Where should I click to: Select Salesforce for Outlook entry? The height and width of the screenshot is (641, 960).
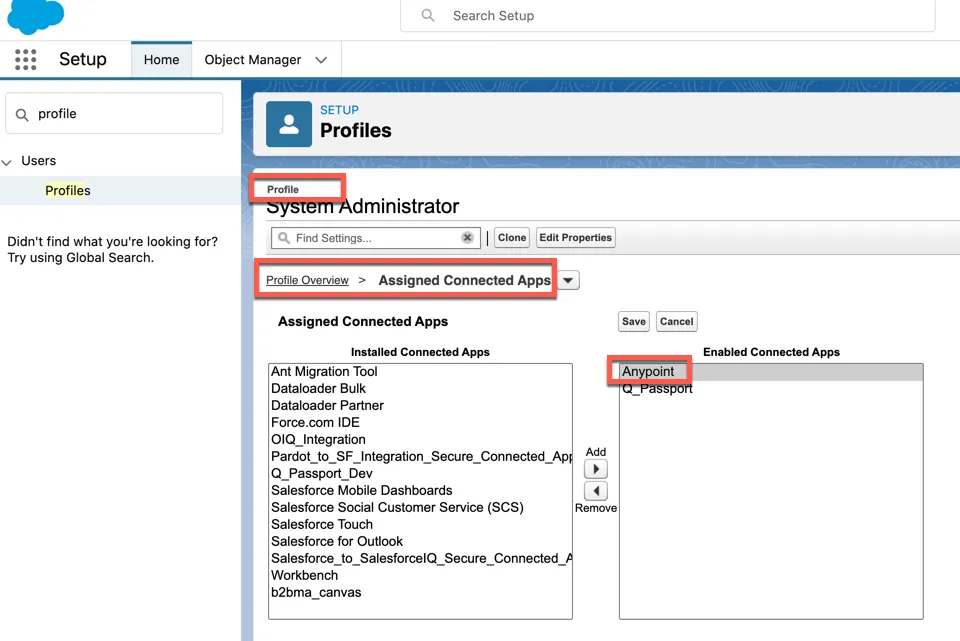coord(420,542)
